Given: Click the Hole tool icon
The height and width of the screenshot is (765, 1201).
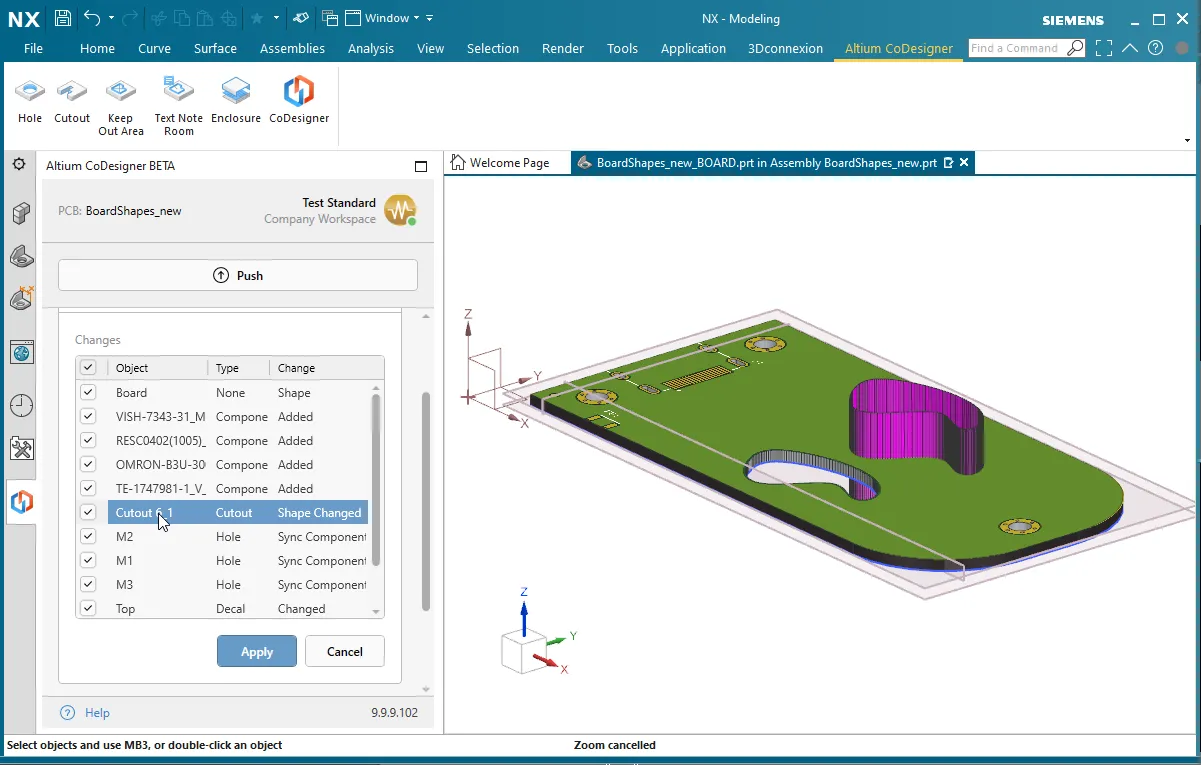Looking at the screenshot, I should [30, 92].
